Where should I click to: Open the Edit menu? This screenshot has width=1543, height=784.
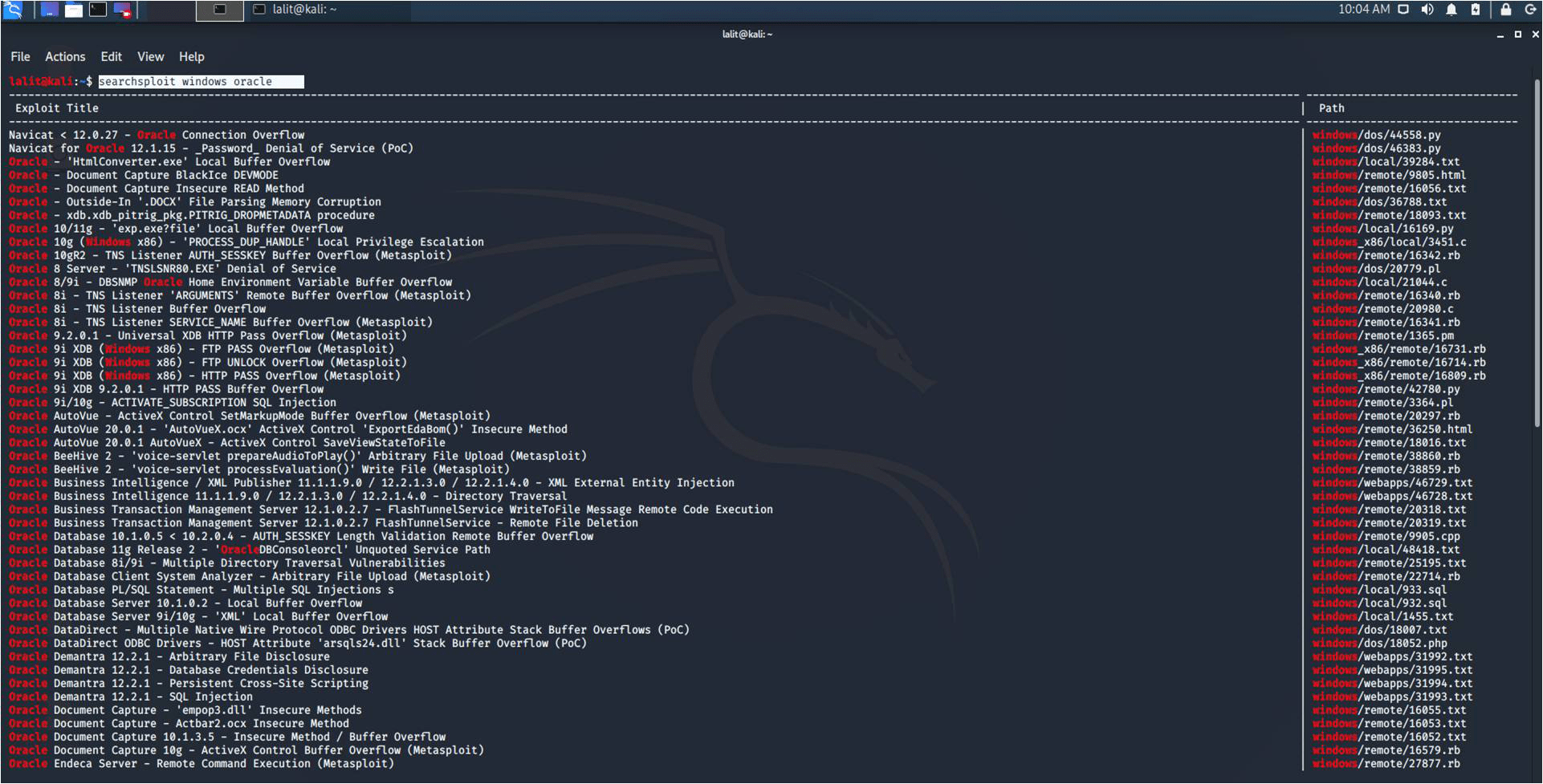111,56
